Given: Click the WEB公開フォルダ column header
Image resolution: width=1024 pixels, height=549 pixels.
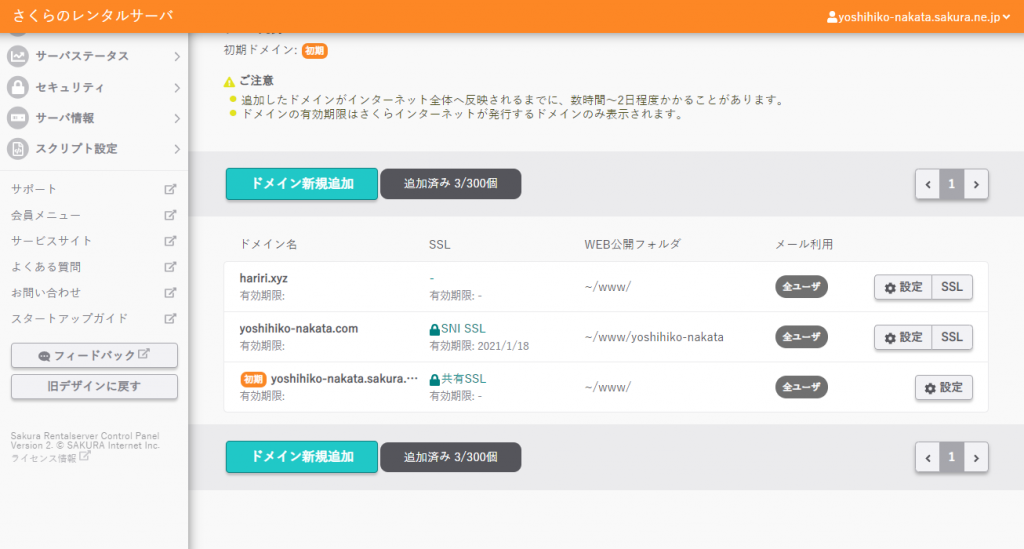Looking at the screenshot, I should pyautogui.click(x=632, y=244).
